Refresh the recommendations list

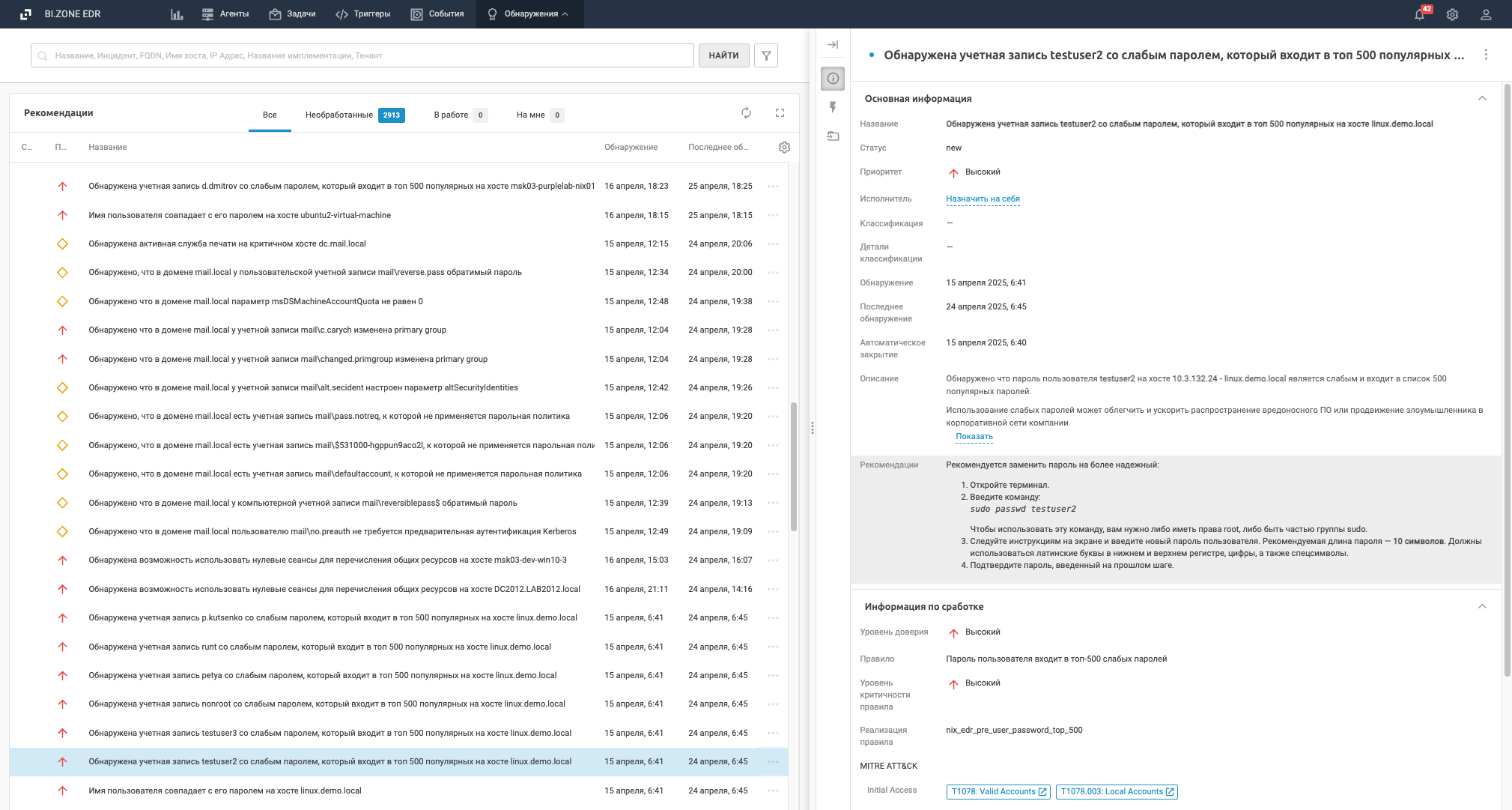click(746, 112)
